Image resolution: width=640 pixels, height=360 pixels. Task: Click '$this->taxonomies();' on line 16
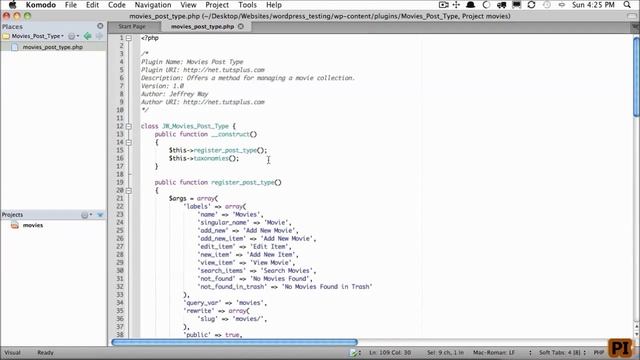click(x=204, y=158)
